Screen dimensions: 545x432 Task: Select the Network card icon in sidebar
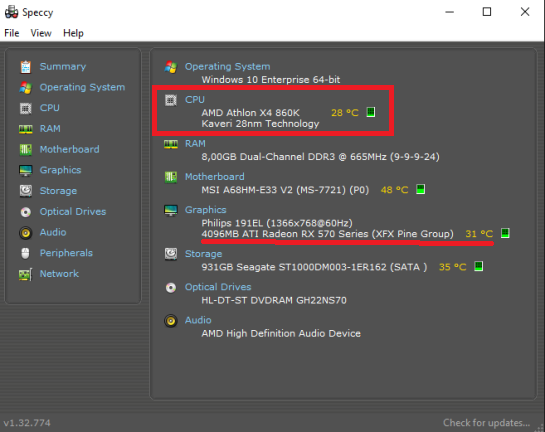pyautogui.click(x=25, y=274)
